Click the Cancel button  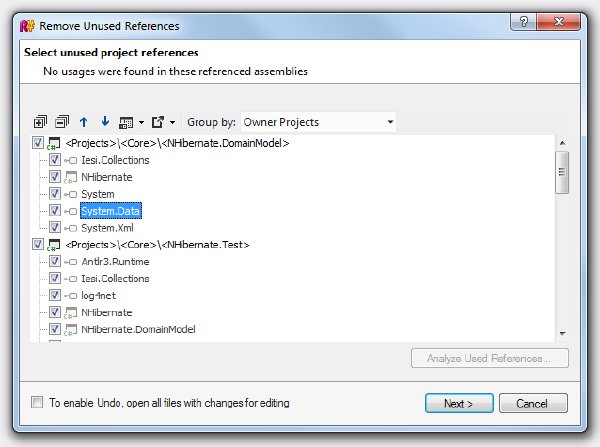tap(533, 403)
